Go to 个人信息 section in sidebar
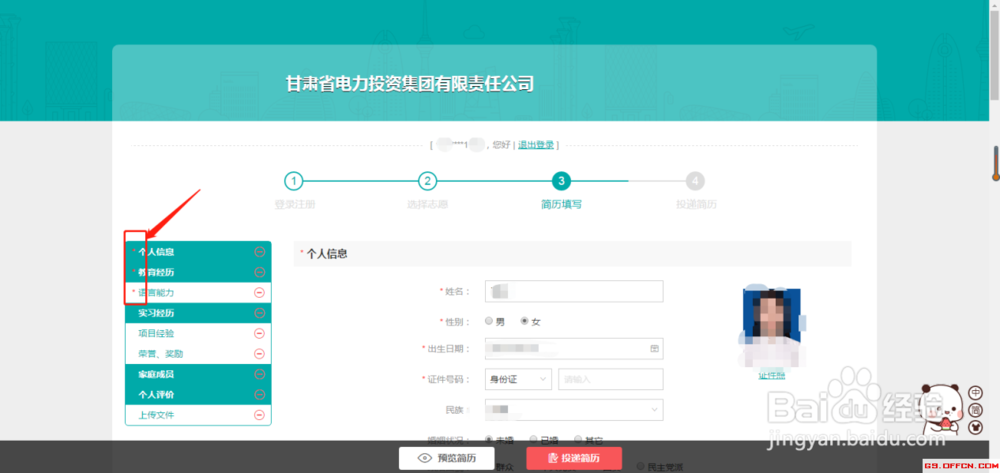 156,252
